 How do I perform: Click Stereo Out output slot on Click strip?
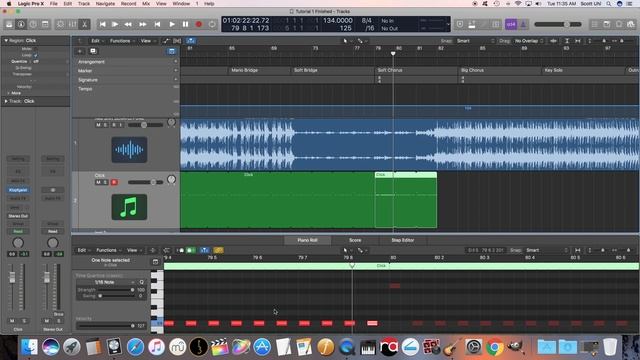coord(18,216)
